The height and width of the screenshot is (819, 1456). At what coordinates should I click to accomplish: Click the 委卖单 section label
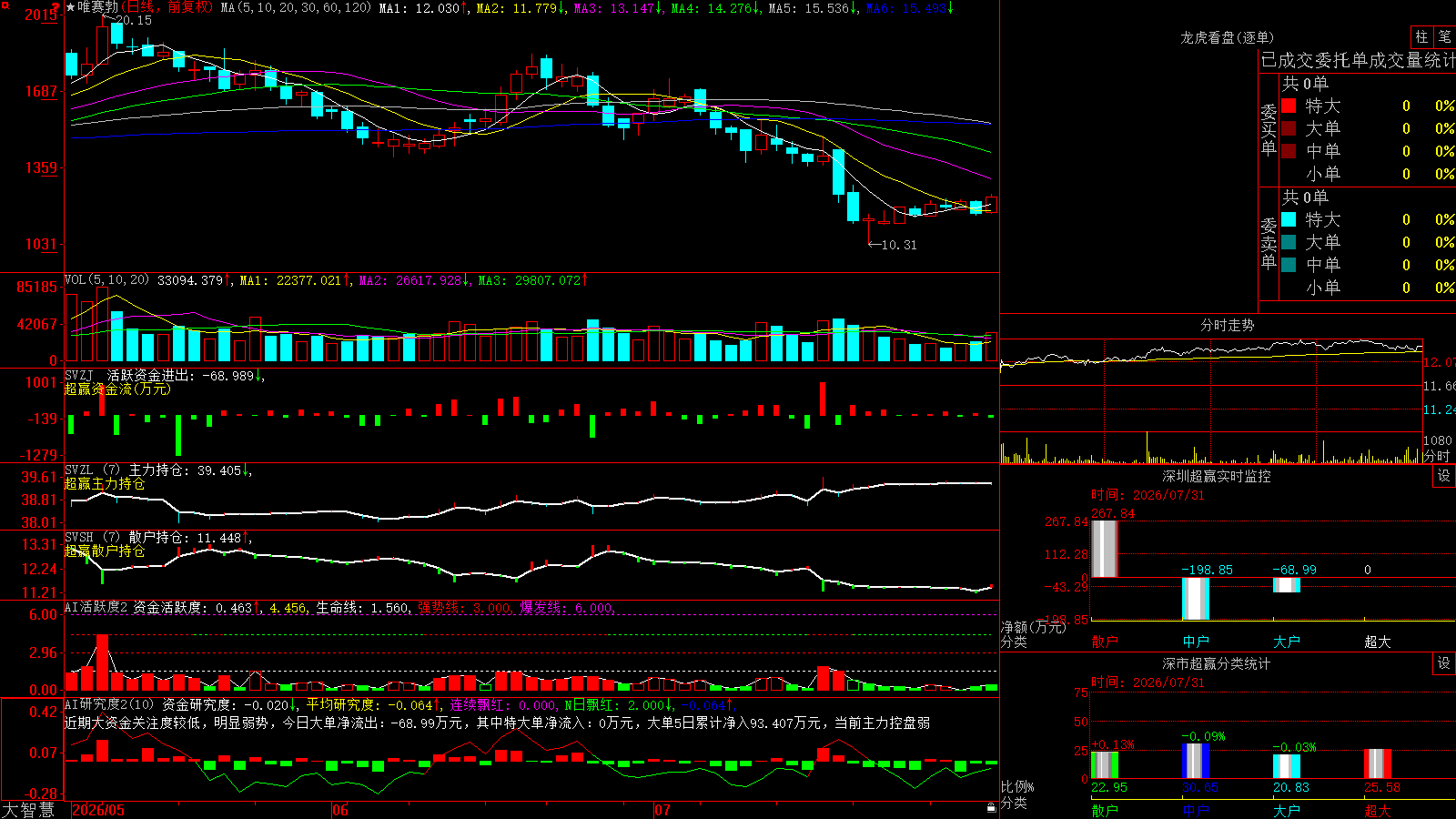[x=1269, y=243]
